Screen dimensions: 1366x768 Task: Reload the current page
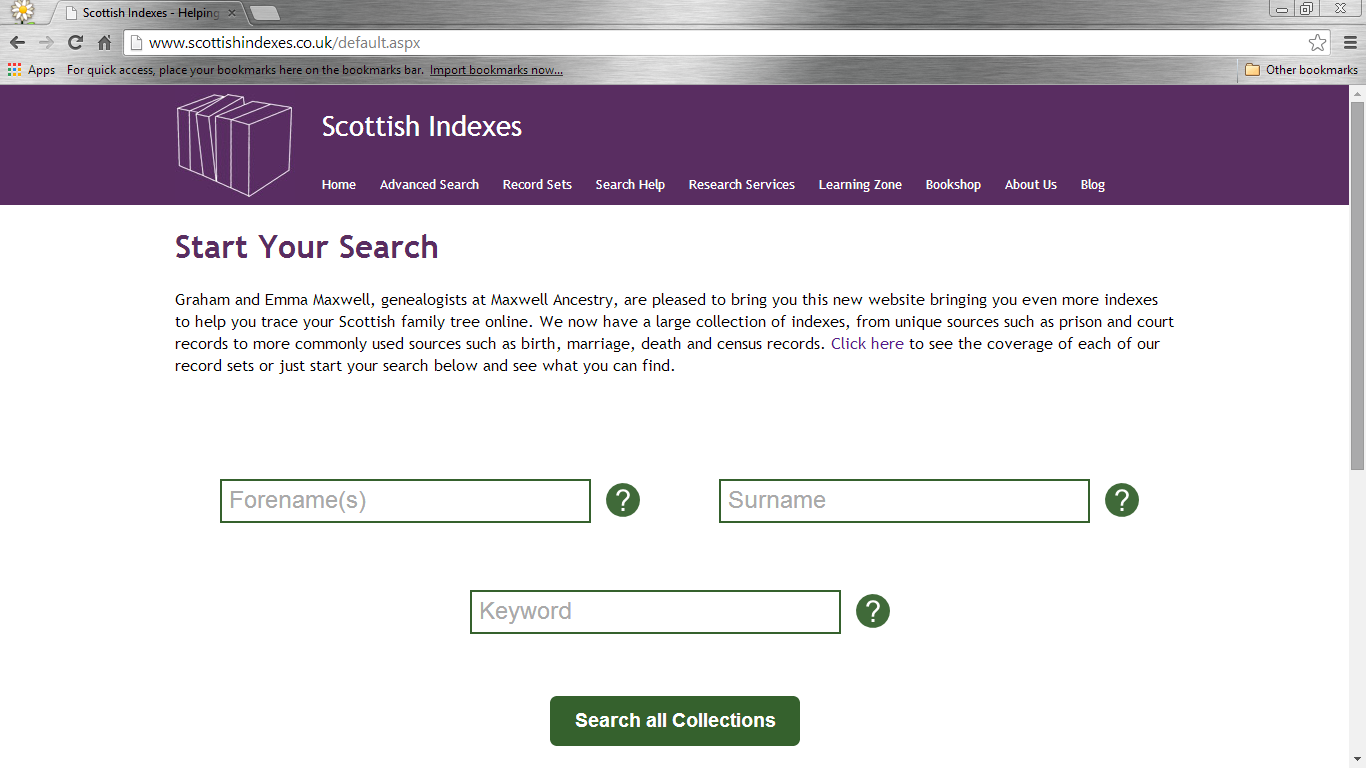[75, 43]
